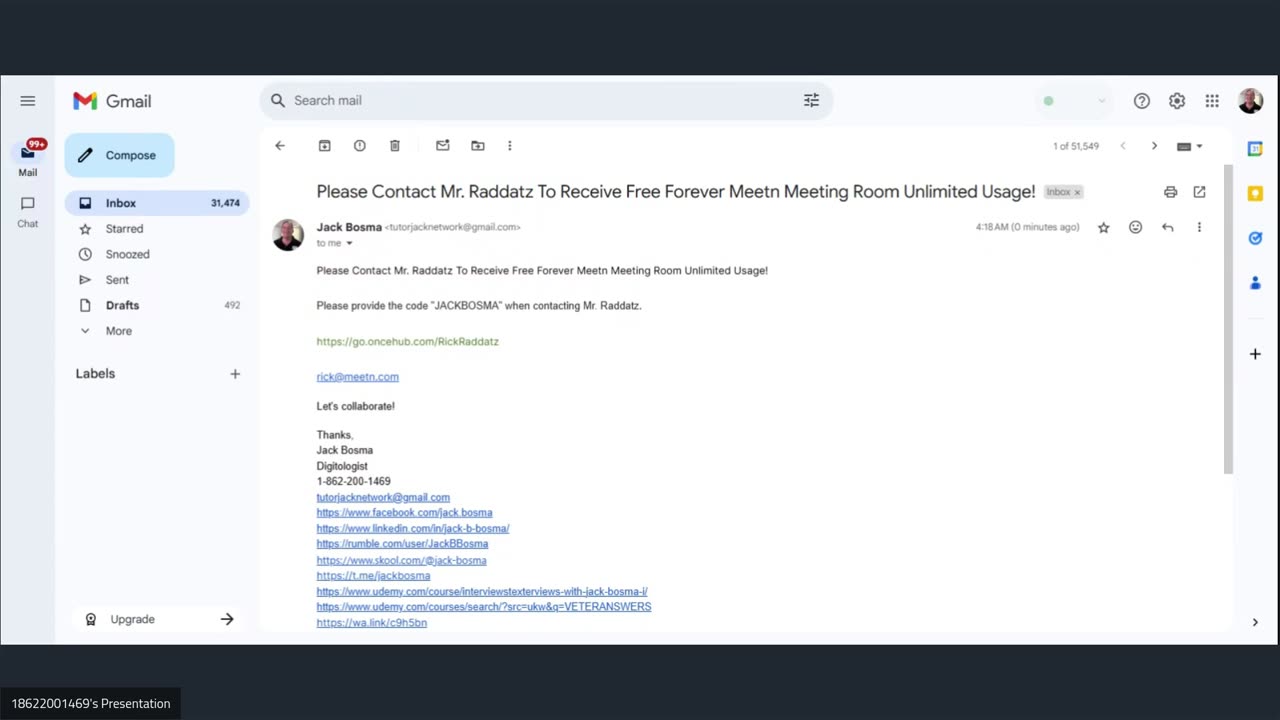The height and width of the screenshot is (720, 1280).
Task: Open the Starred folder
Action: [157, 229]
